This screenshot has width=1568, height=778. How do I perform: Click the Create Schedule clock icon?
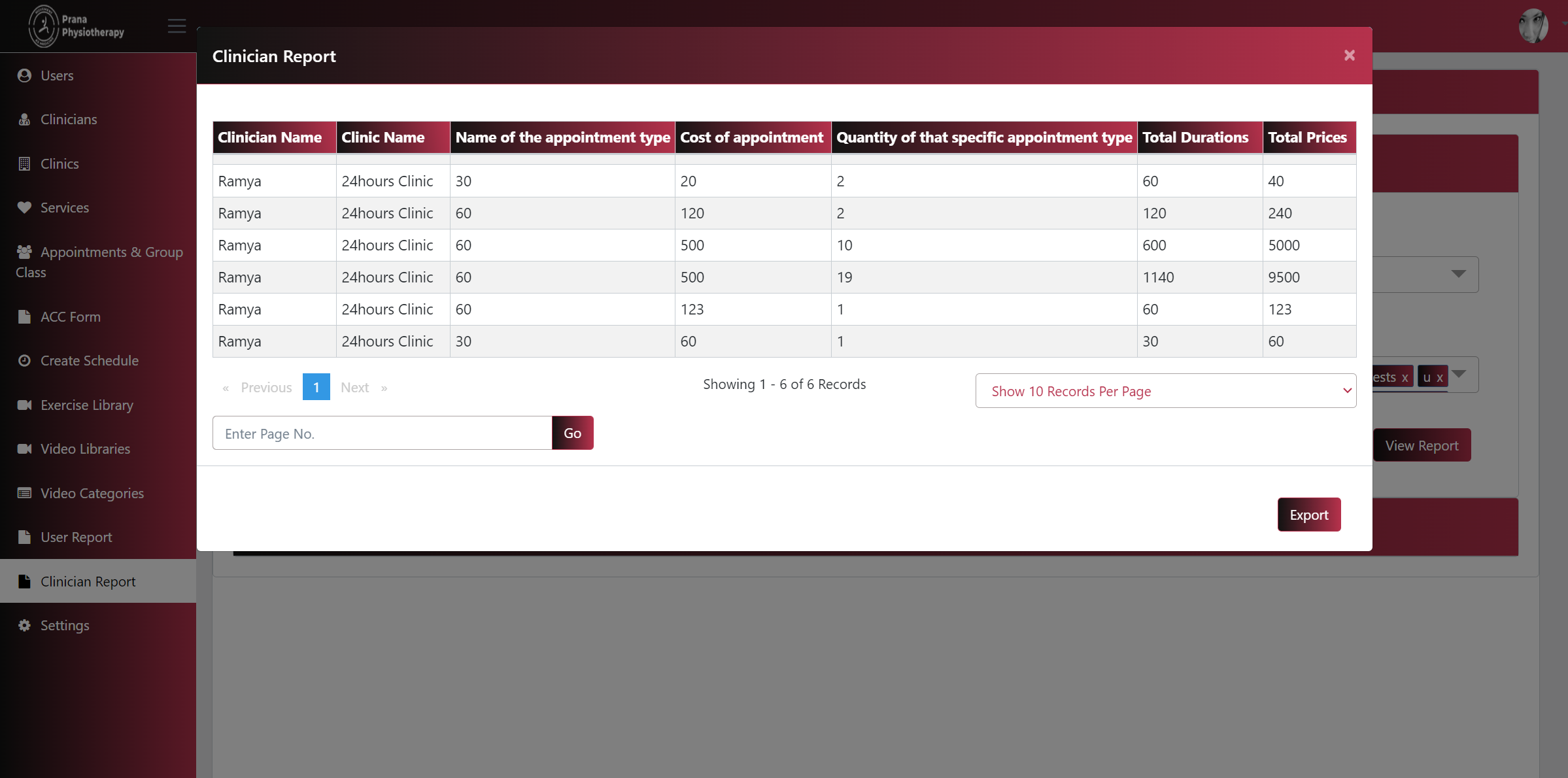coord(24,361)
